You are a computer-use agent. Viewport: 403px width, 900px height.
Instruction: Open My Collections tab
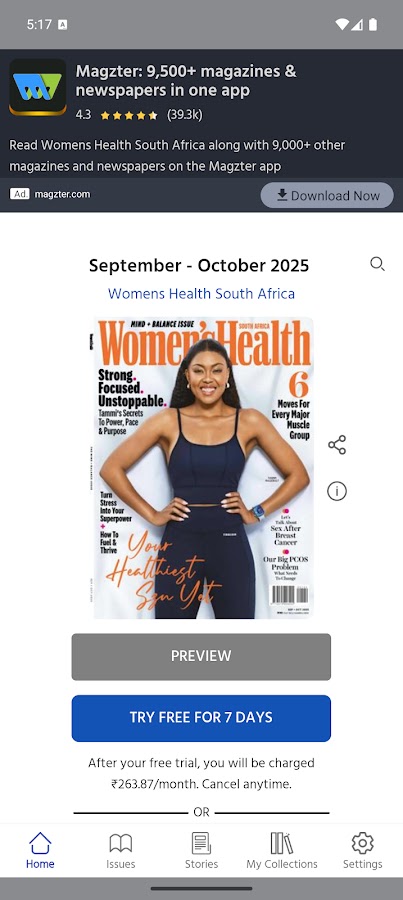click(282, 851)
